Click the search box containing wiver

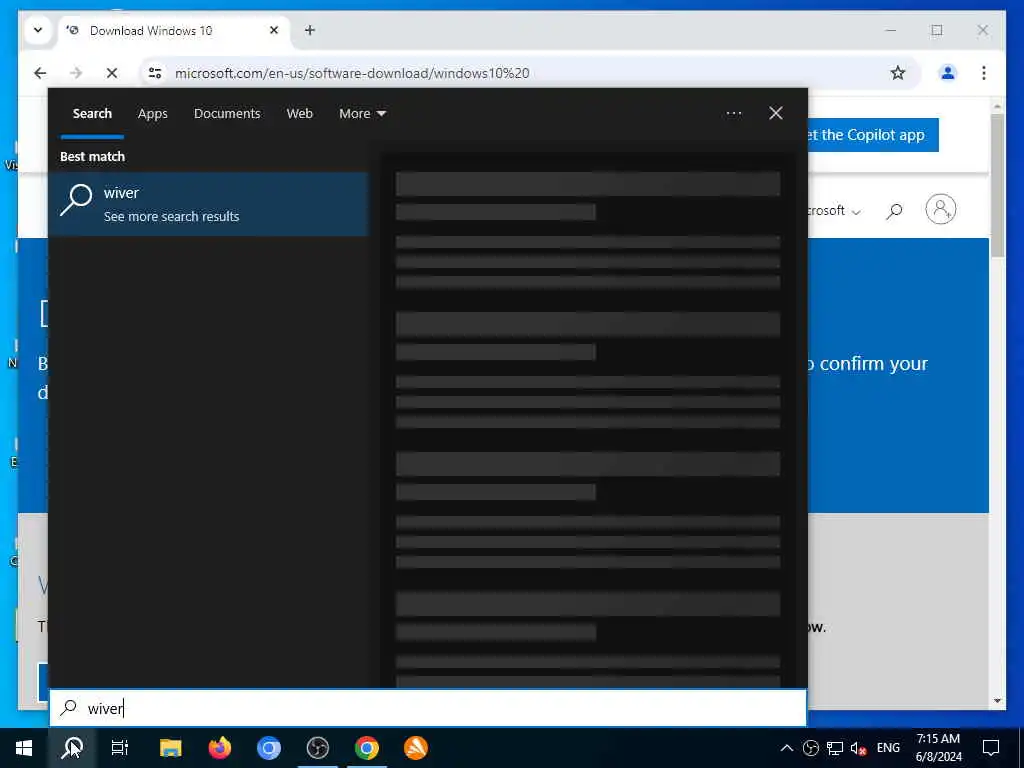pyautogui.click(x=428, y=708)
